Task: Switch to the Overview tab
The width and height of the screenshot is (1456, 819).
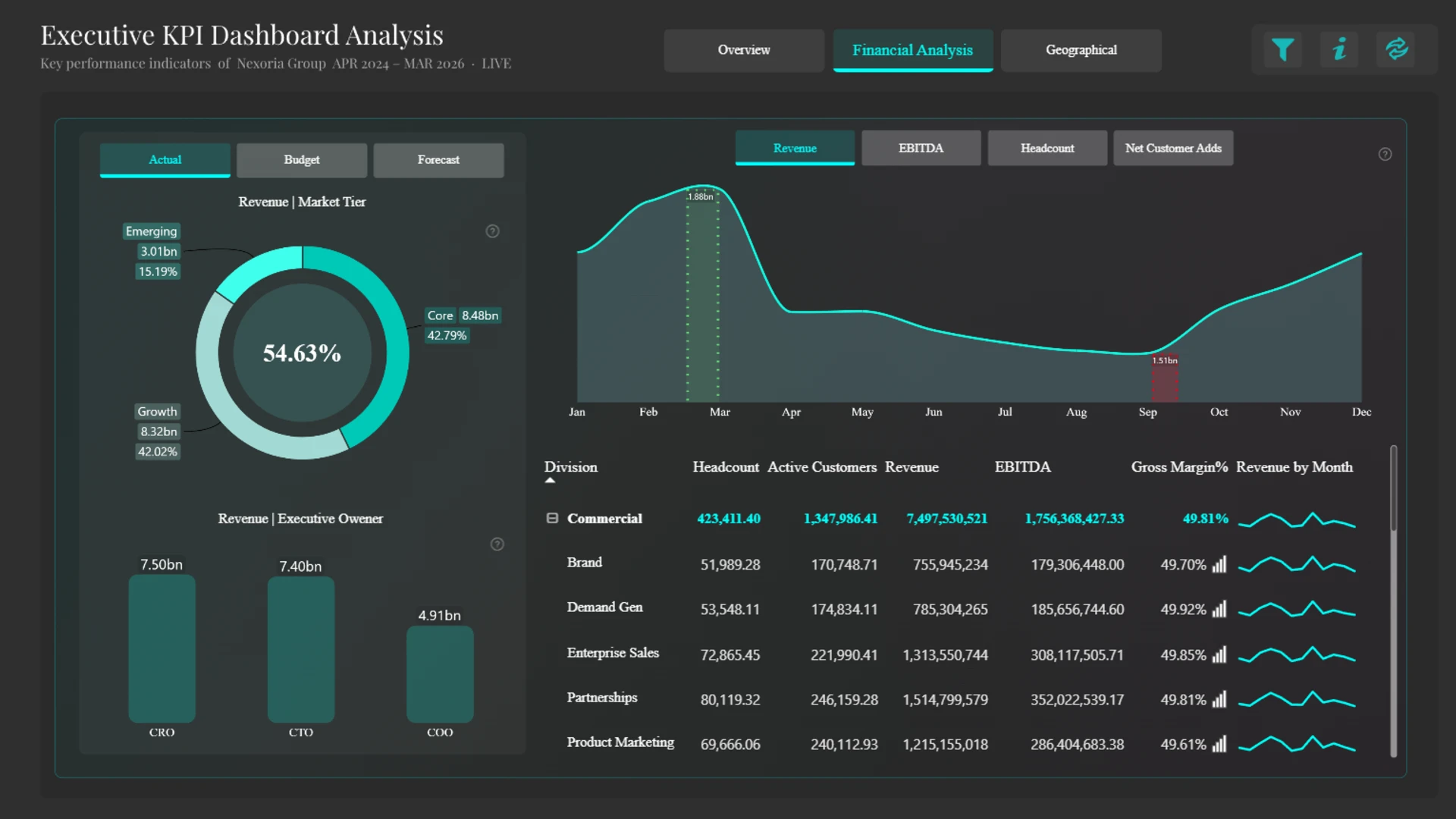Action: 743,51
